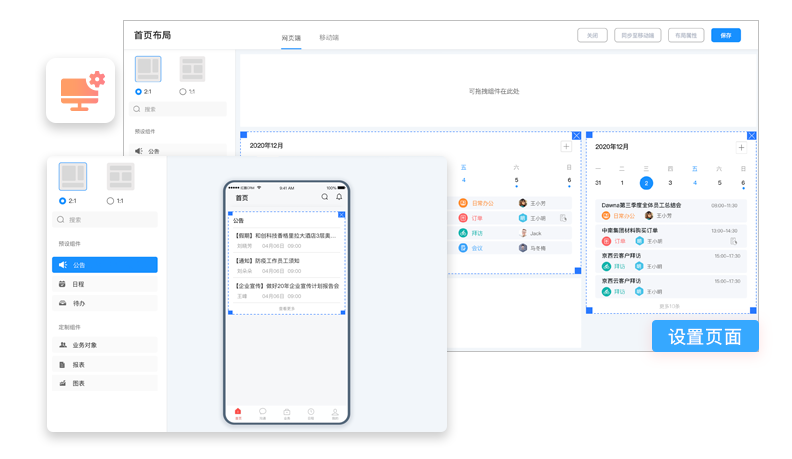The width and height of the screenshot is (792, 459).
Task: Click the 搜索 field in the front panel
Action: click(105, 220)
